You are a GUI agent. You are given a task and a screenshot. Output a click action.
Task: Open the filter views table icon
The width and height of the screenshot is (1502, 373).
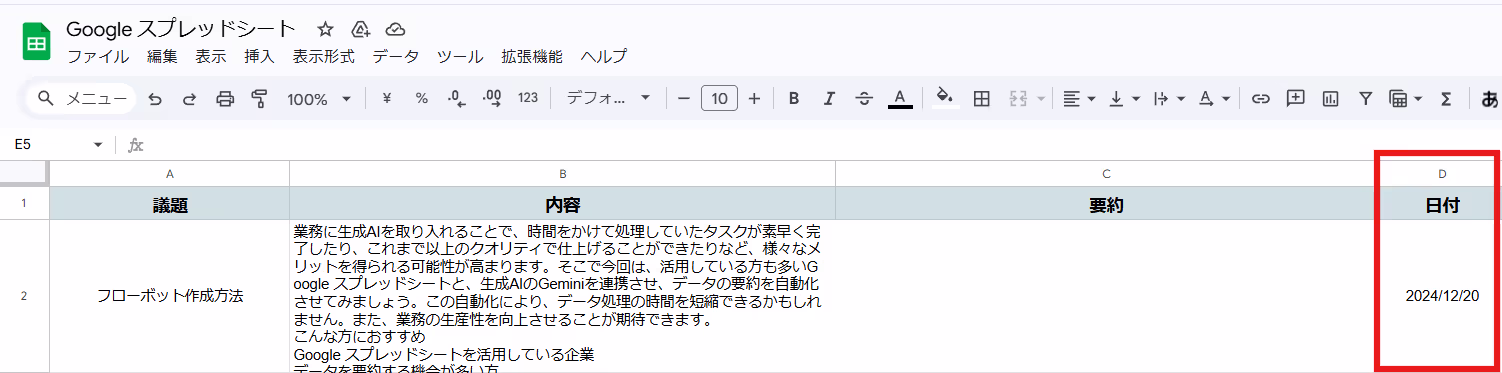[x=1405, y=98]
